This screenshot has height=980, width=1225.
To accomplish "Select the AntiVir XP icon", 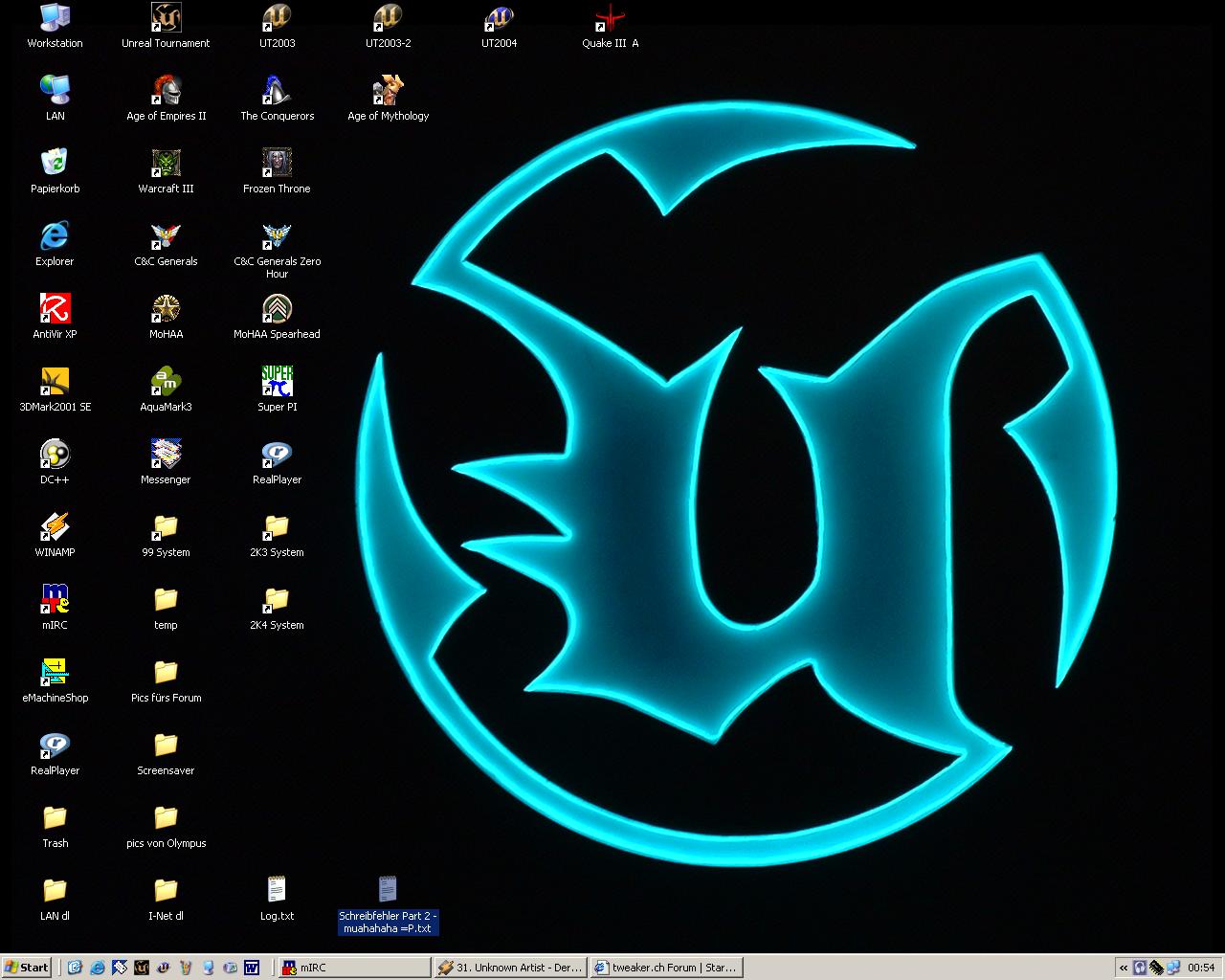I will (x=55, y=309).
